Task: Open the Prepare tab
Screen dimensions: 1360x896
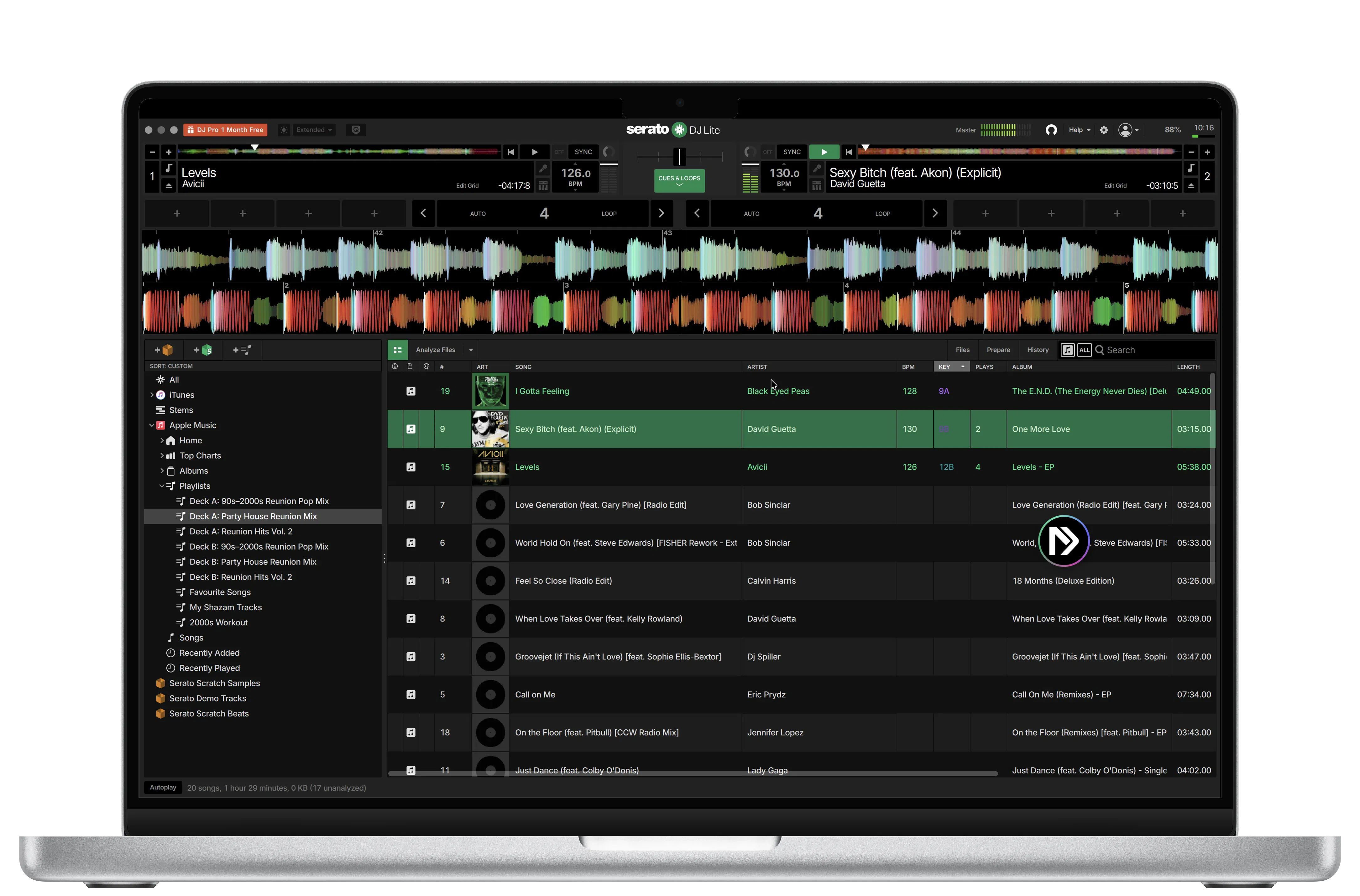Action: (998, 350)
